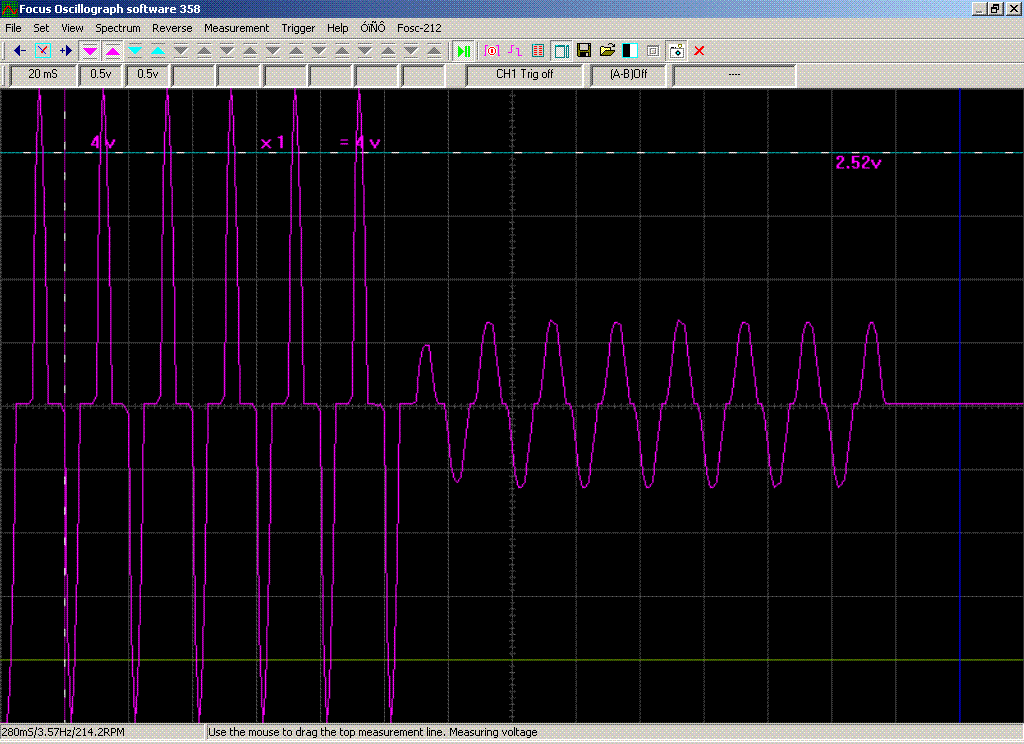The height and width of the screenshot is (744, 1024).
Task: Click the blue vertical cursor line
Action: tap(960, 405)
